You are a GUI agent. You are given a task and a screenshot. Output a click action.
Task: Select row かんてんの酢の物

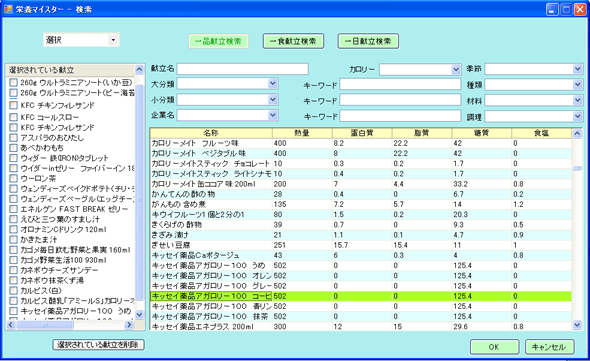[x=361, y=194]
